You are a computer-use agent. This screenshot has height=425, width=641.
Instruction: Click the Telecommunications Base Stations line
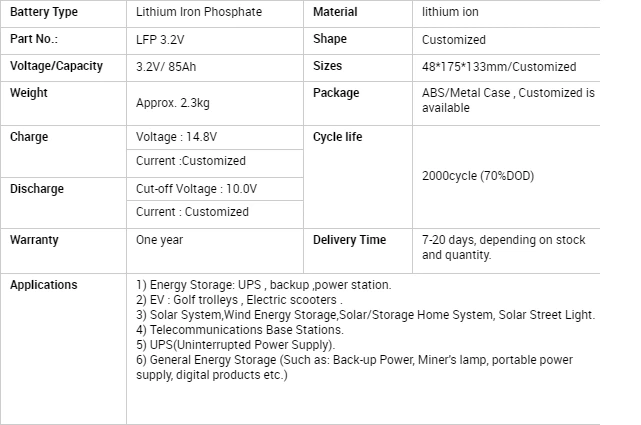[239, 330]
